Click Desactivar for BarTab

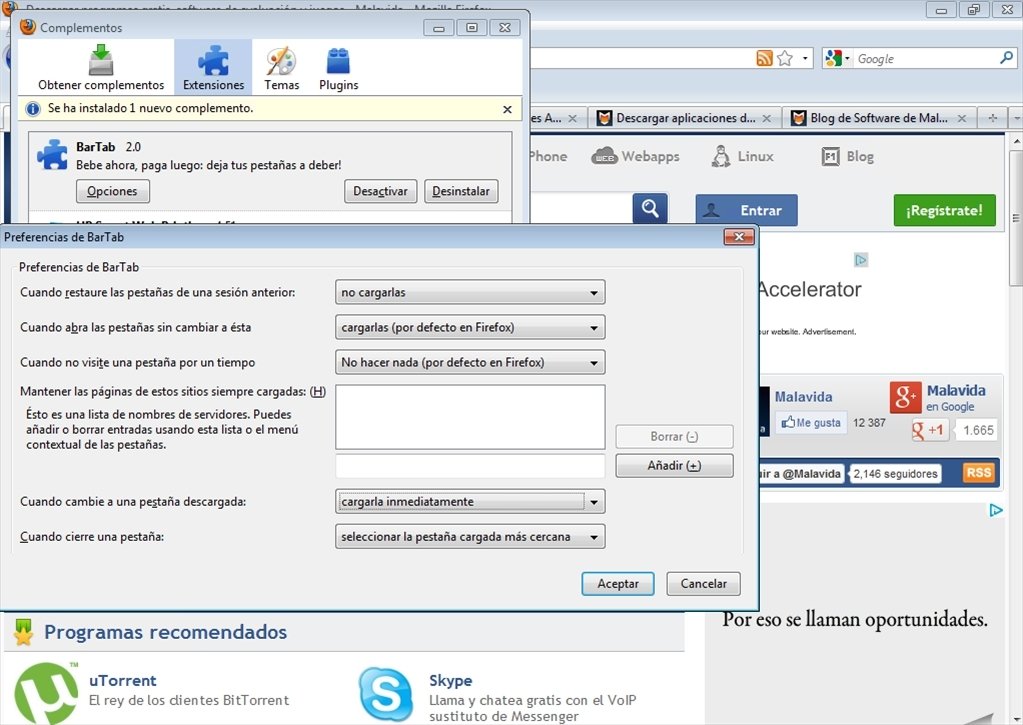point(380,191)
